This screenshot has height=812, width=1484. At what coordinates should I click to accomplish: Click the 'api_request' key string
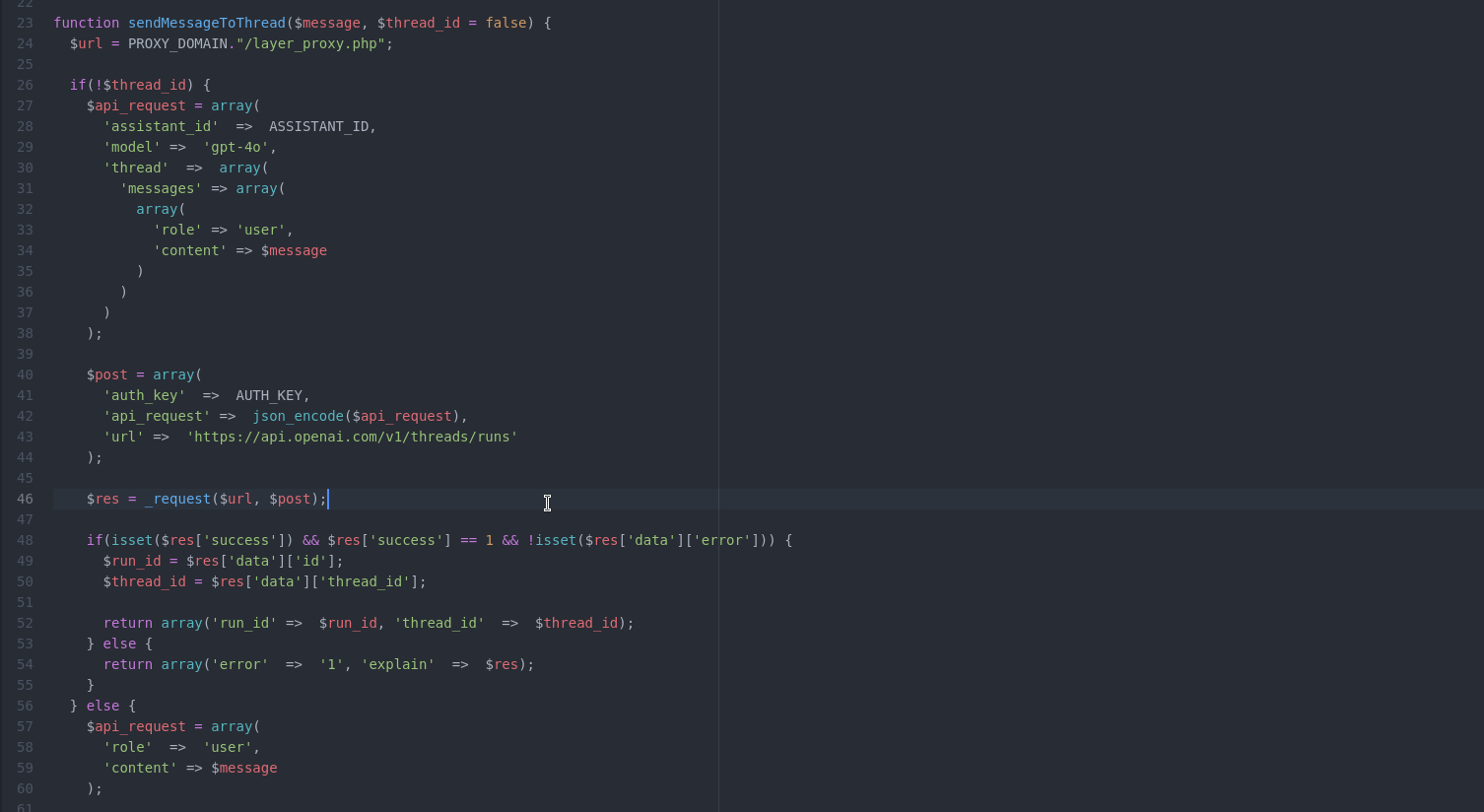(x=157, y=416)
